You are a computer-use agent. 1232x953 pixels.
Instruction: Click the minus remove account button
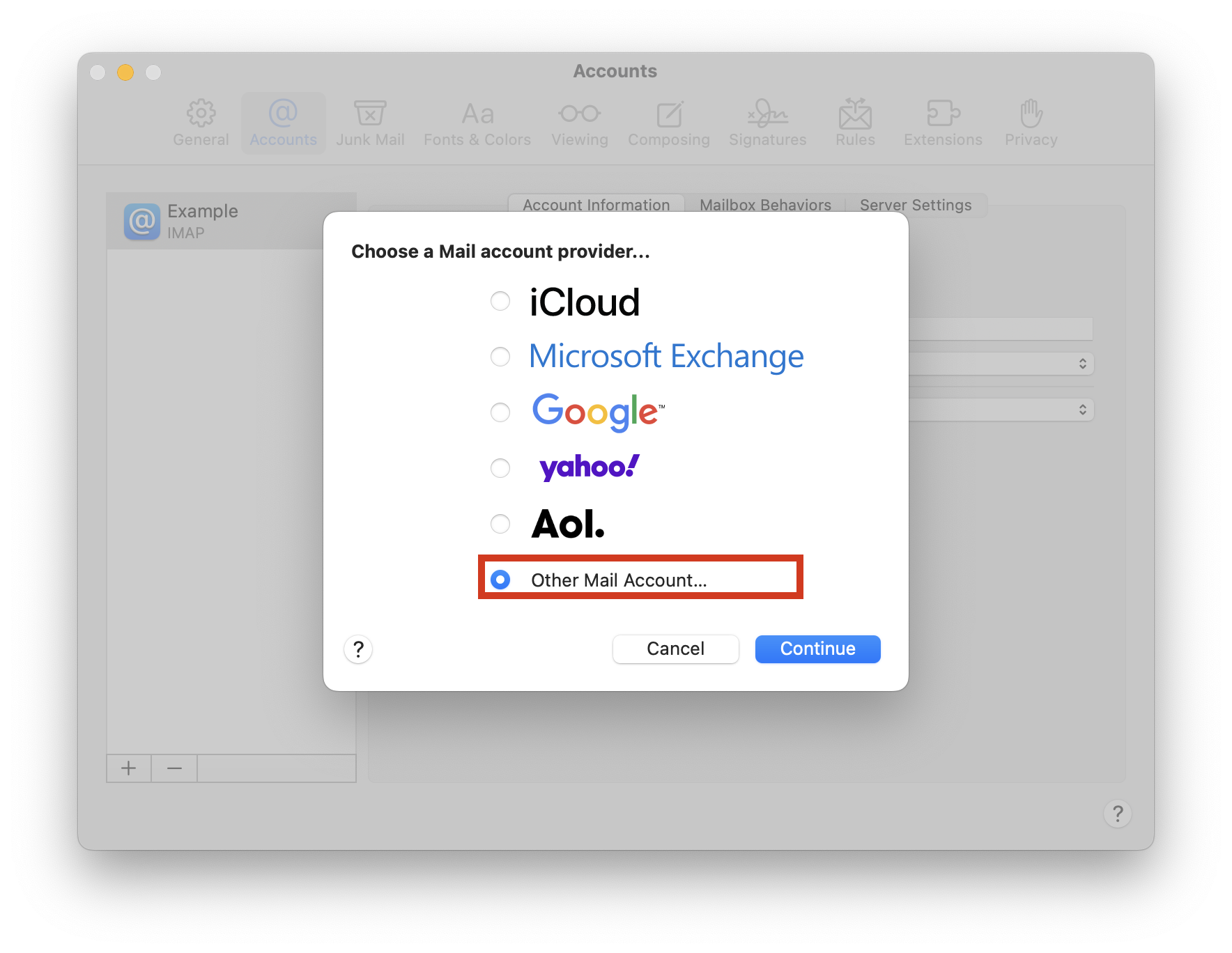point(174,768)
